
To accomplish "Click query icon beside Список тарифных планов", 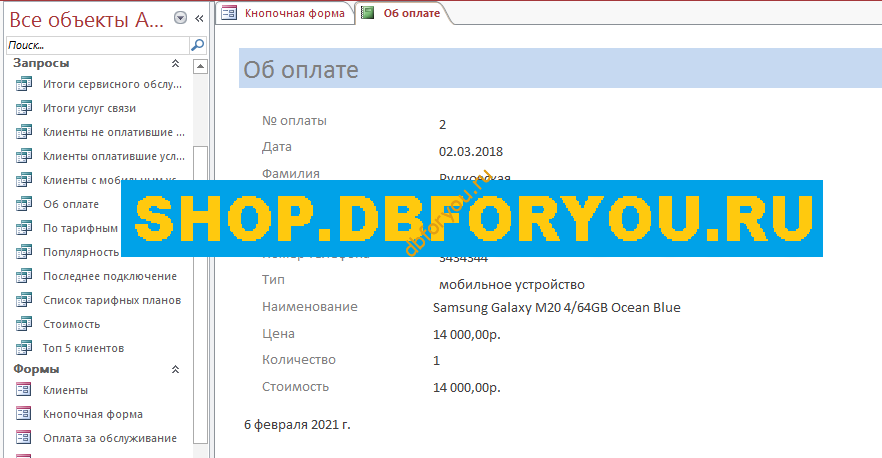I will [24, 300].
